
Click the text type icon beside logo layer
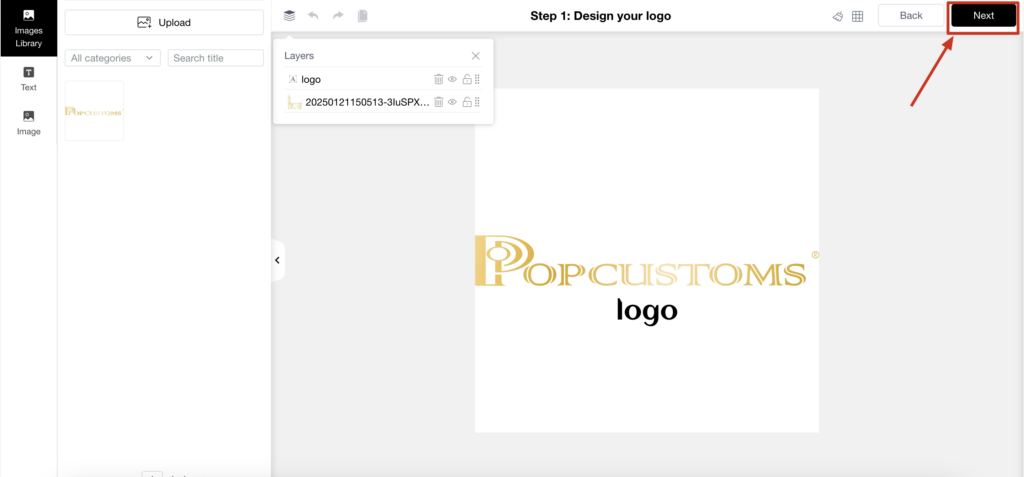point(293,79)
